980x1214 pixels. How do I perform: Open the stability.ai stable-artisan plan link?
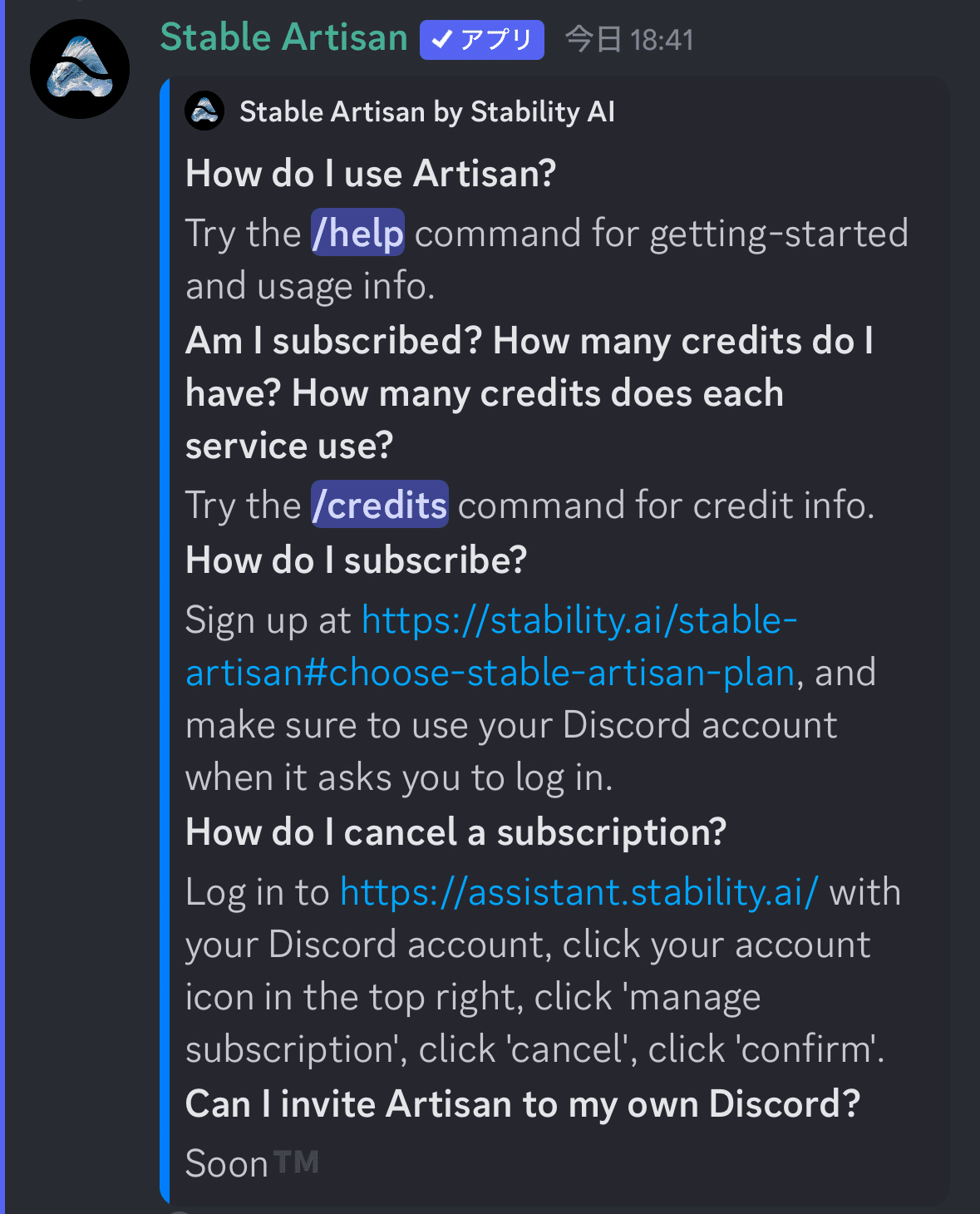pos(579,620)
